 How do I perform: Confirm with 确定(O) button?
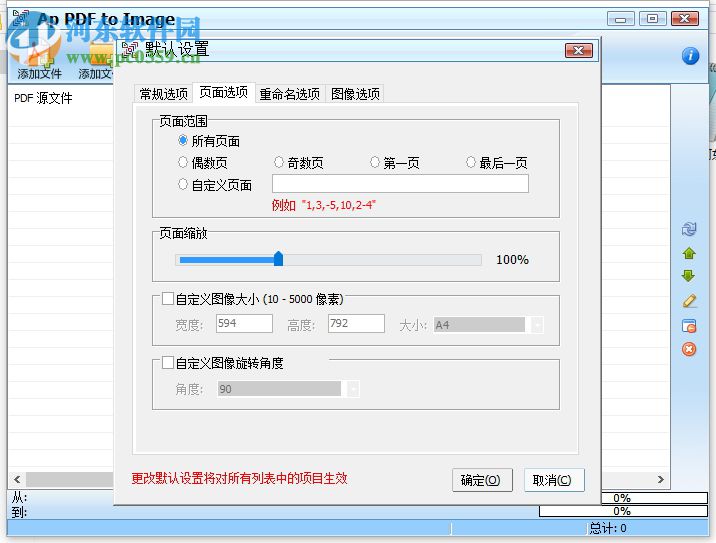coord(482,480)
